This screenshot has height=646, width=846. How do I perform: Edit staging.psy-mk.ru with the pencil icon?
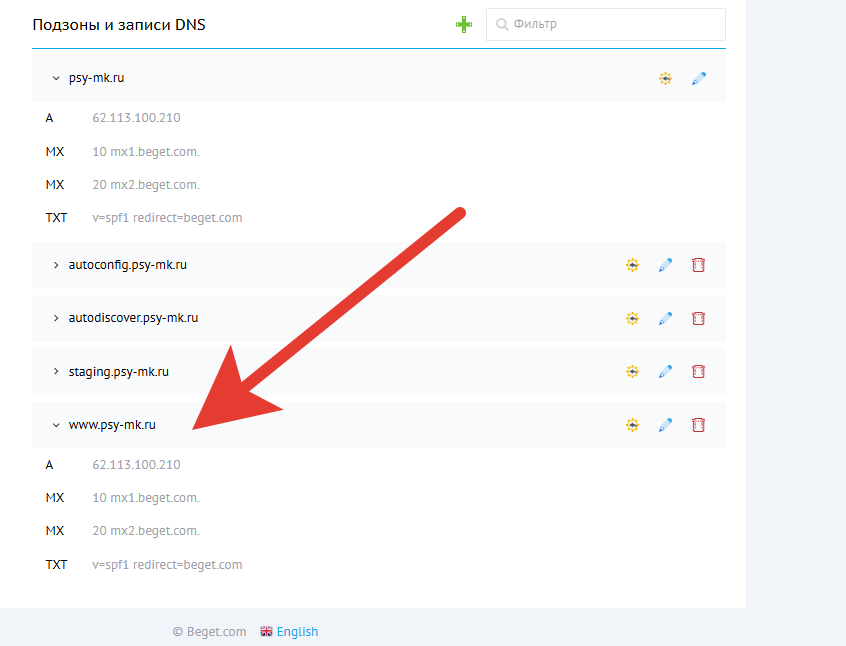[x=665, y=371]
